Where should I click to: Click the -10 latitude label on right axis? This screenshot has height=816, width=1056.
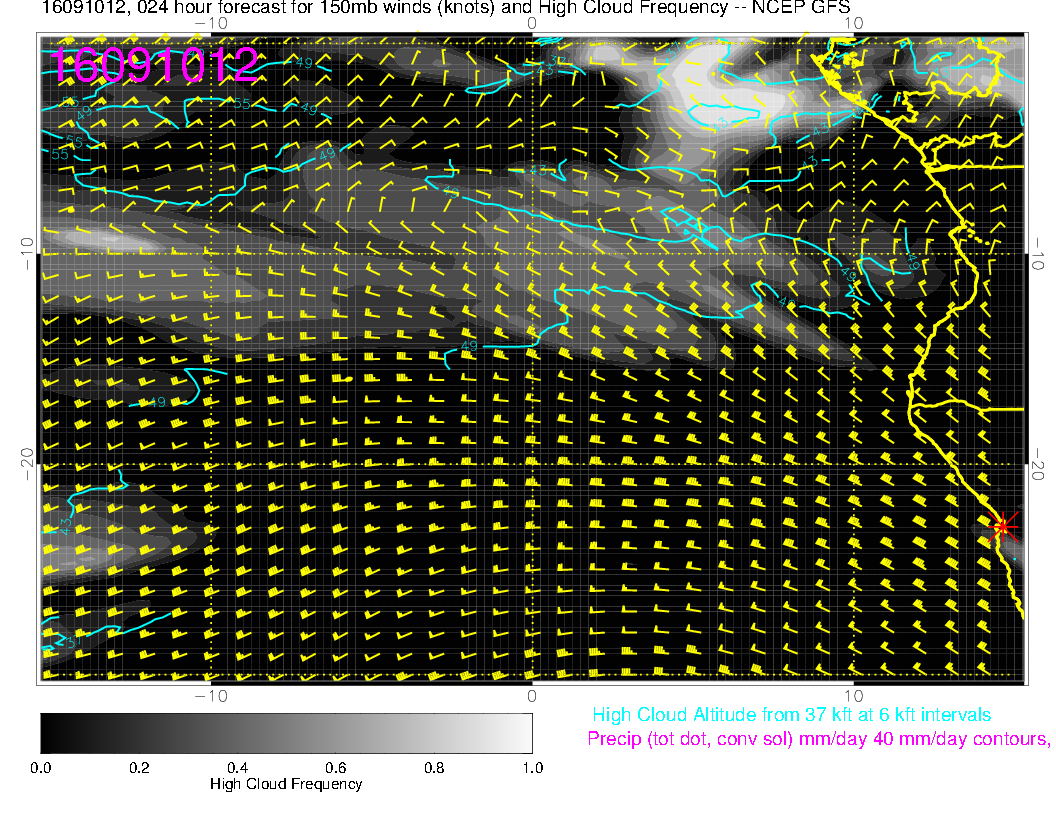pyautogui.click(x=1037, y=254)
